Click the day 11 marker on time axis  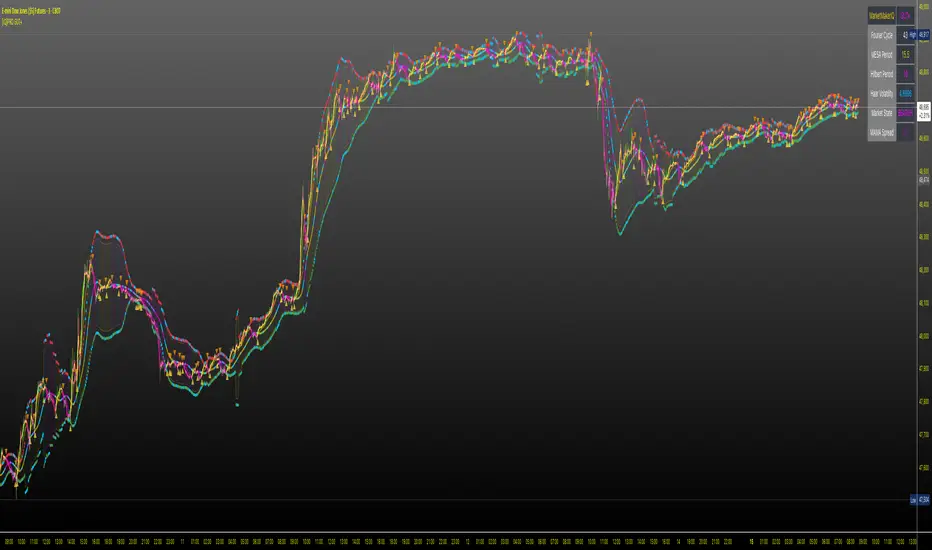coord(182,542)
